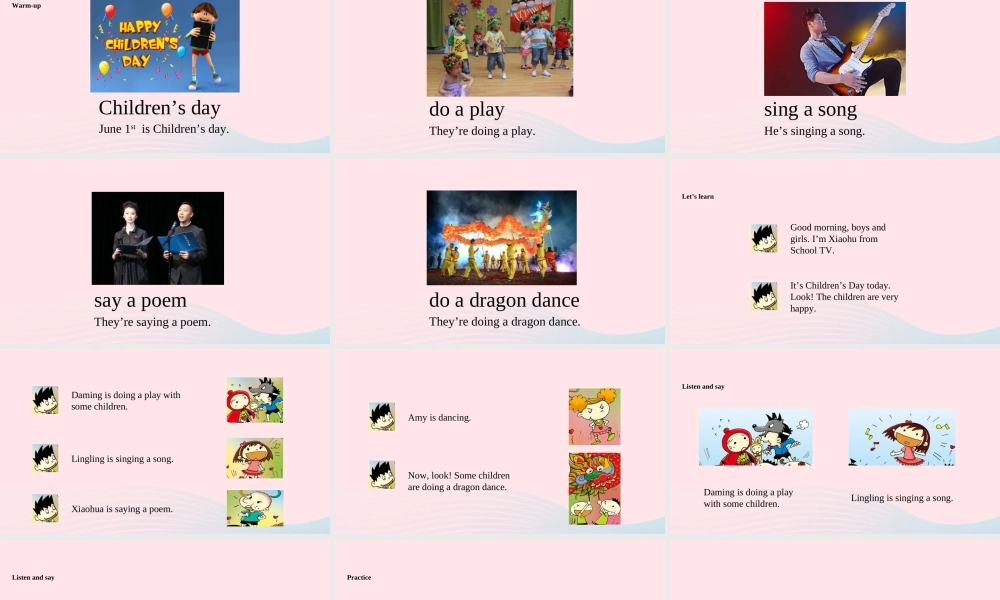Click Xiaohu avatar beside 'Good morning, boys and girls'
The image size is (1000, 600).
pos(764,238)
